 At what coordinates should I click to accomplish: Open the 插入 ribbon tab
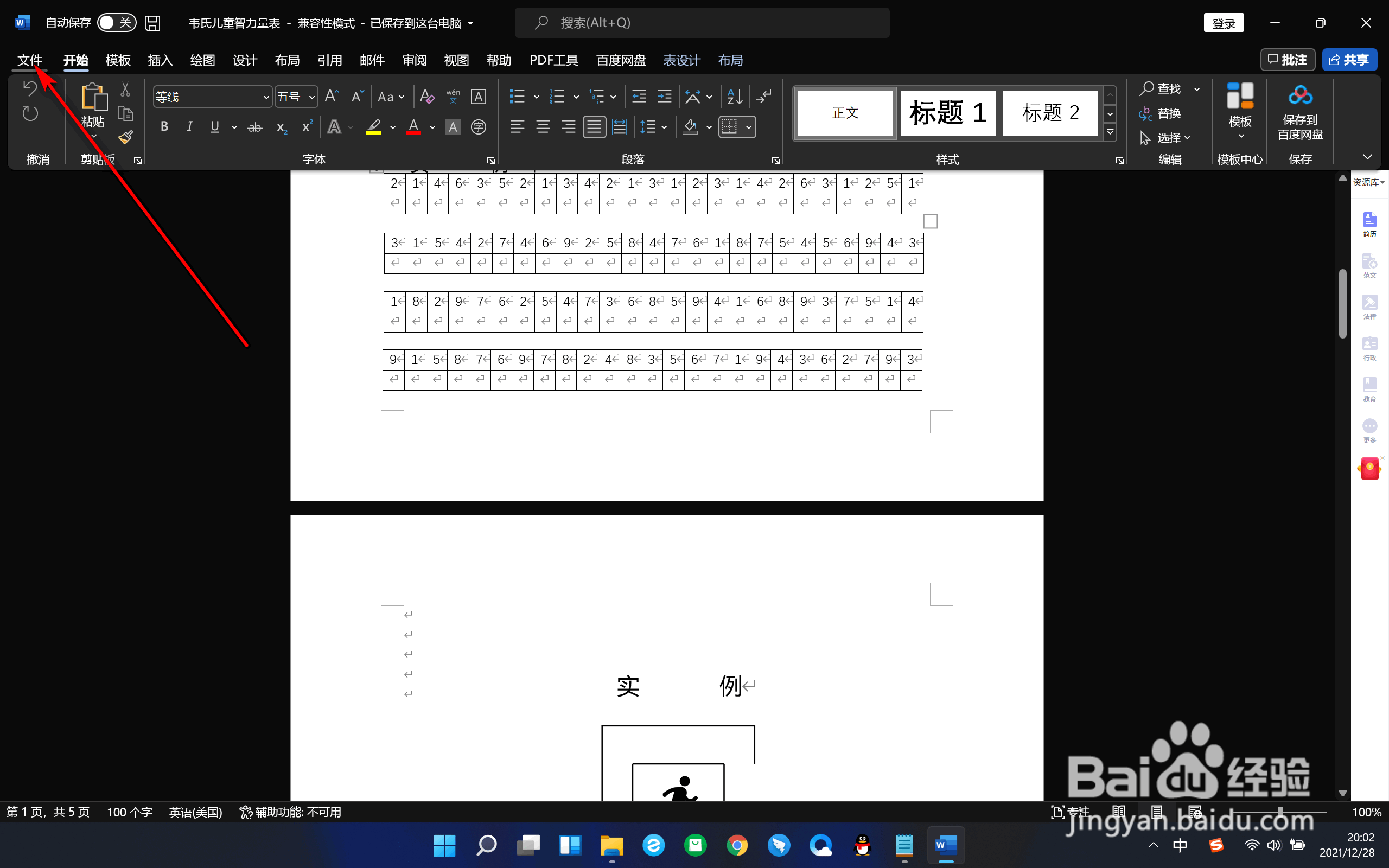160,60
